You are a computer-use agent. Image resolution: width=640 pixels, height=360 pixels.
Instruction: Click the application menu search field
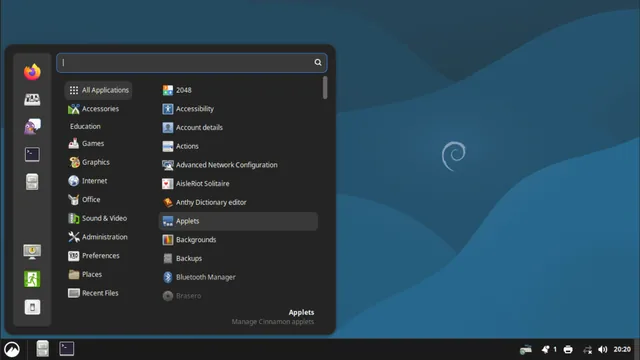click(x=191, y=62)
